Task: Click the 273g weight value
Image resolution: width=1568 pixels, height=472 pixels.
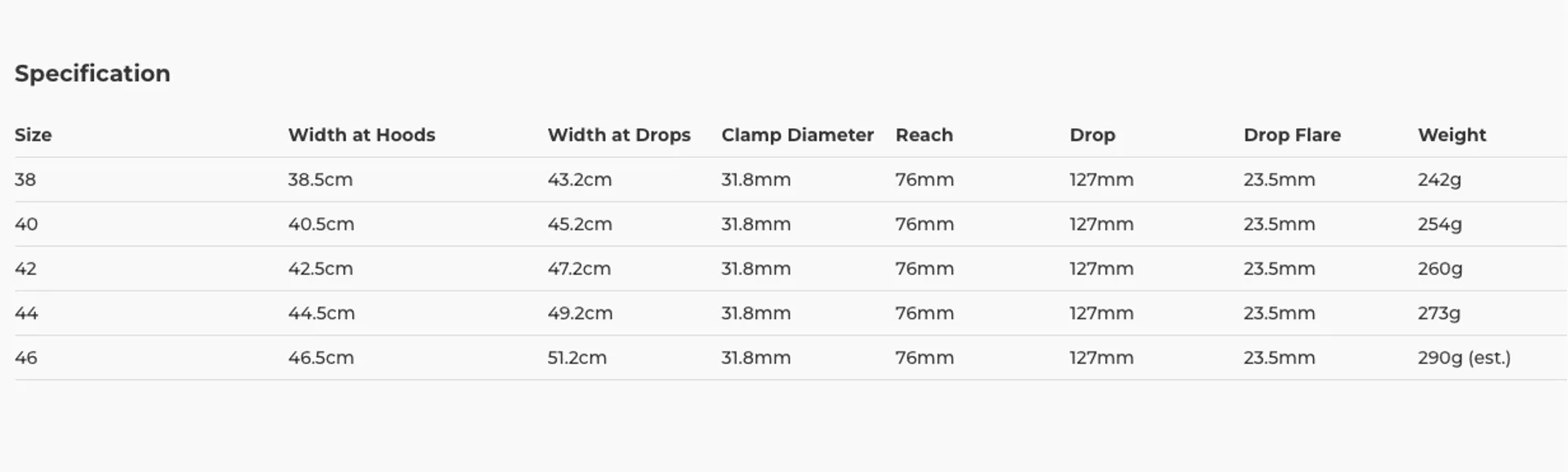Action: 1439,313
